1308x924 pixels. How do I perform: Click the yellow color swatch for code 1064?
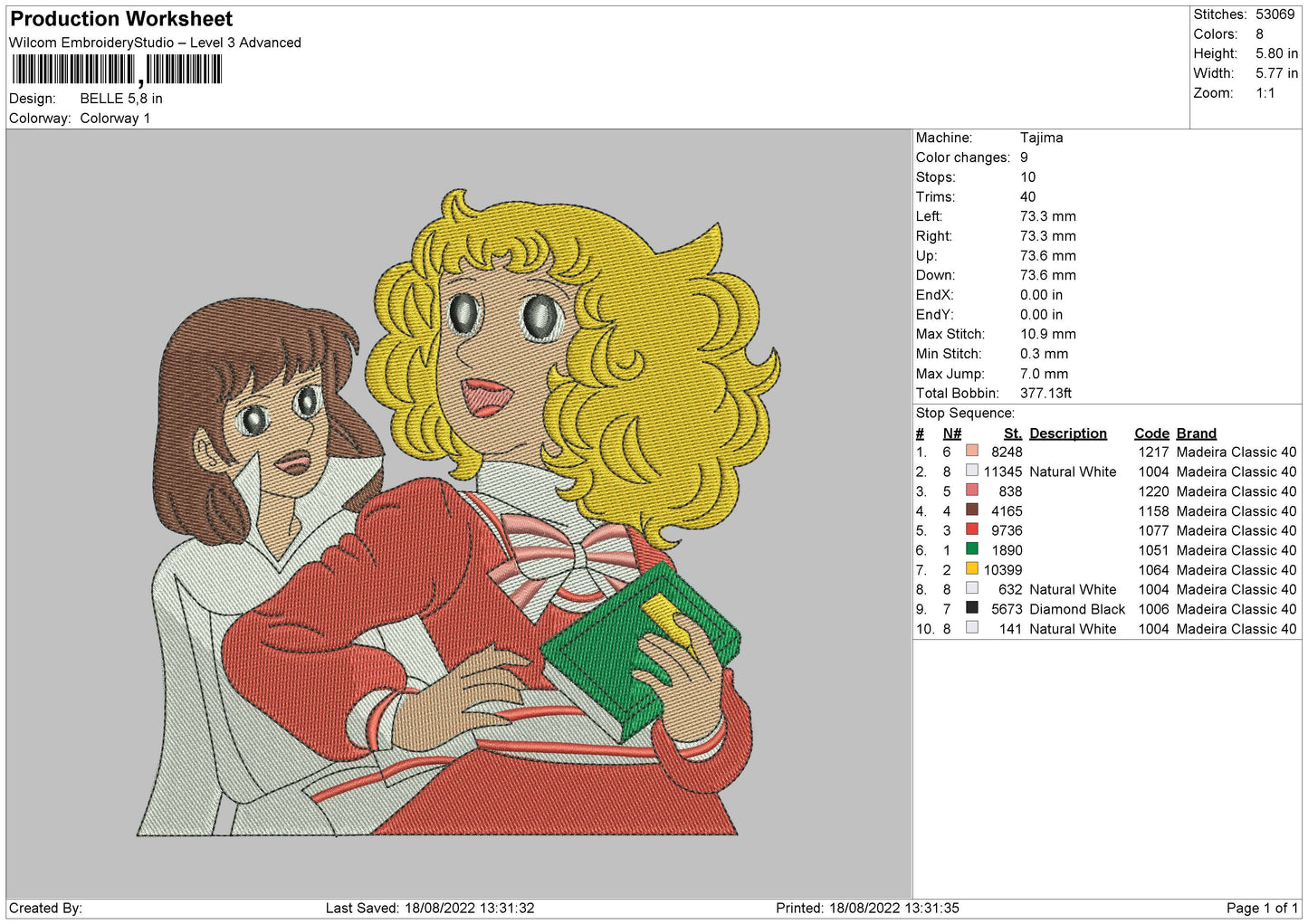971,568
